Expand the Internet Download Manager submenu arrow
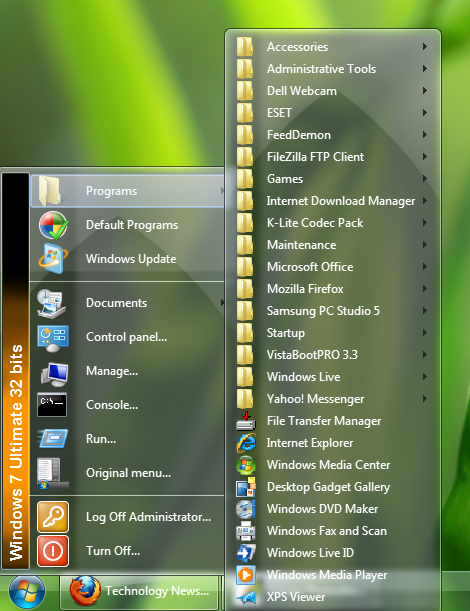The width and height of the screenshot is (470, 611). (x=425, y=201)
